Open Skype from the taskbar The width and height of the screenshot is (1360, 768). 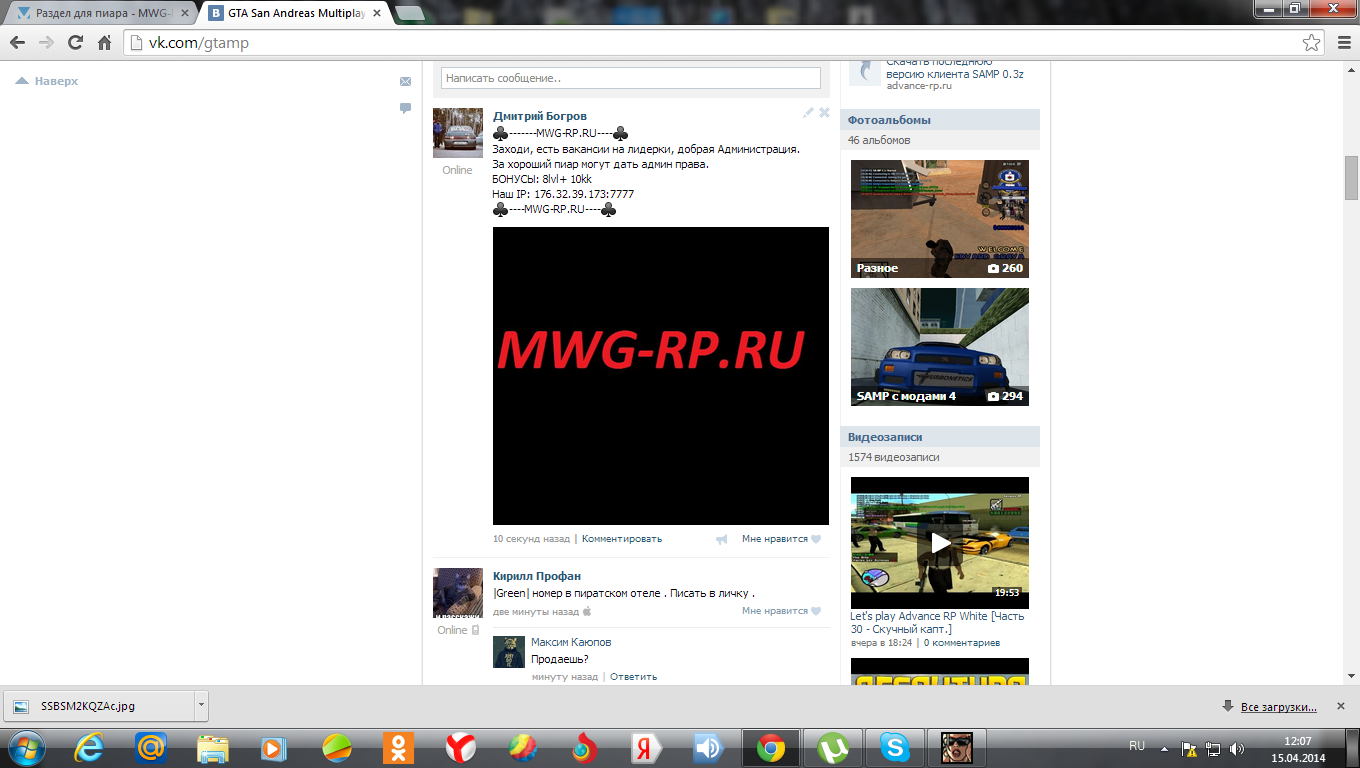coord(895,747)
